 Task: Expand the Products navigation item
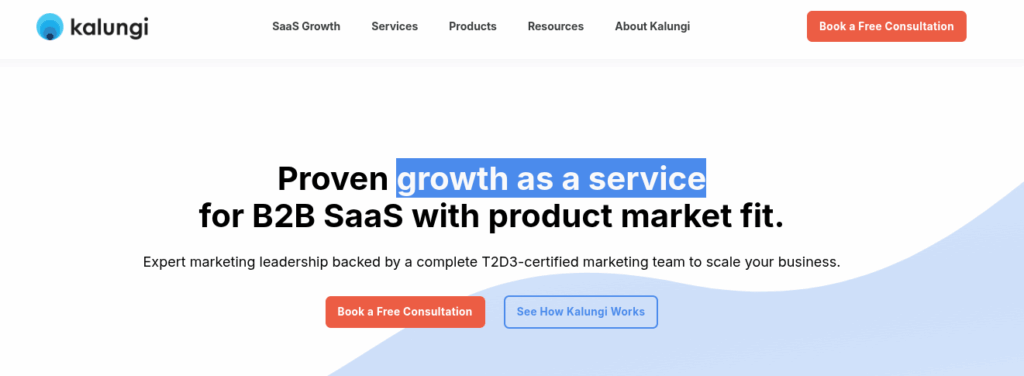click(473, 27)
